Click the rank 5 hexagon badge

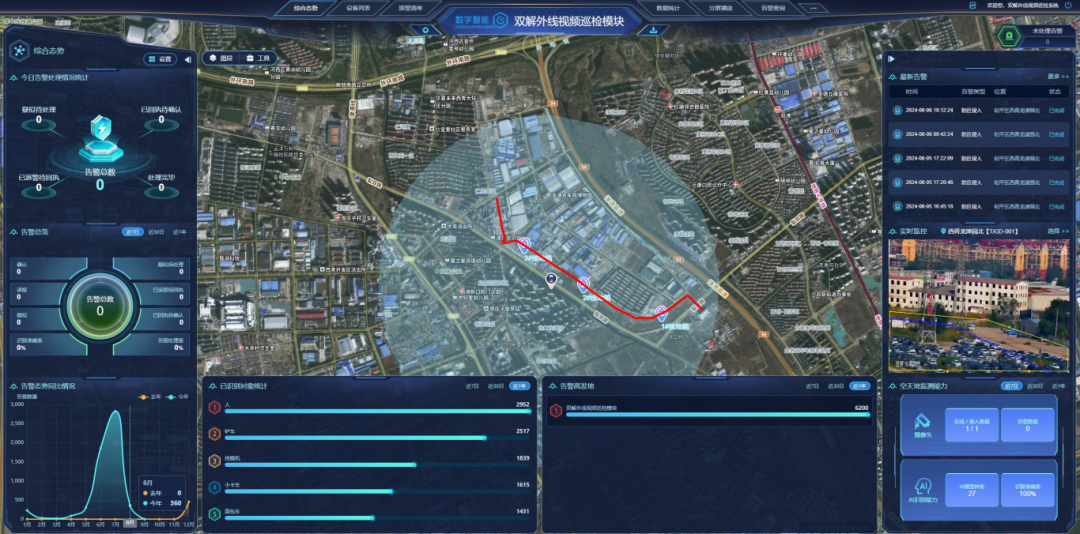pyautogui.click(x=215, y=514)
